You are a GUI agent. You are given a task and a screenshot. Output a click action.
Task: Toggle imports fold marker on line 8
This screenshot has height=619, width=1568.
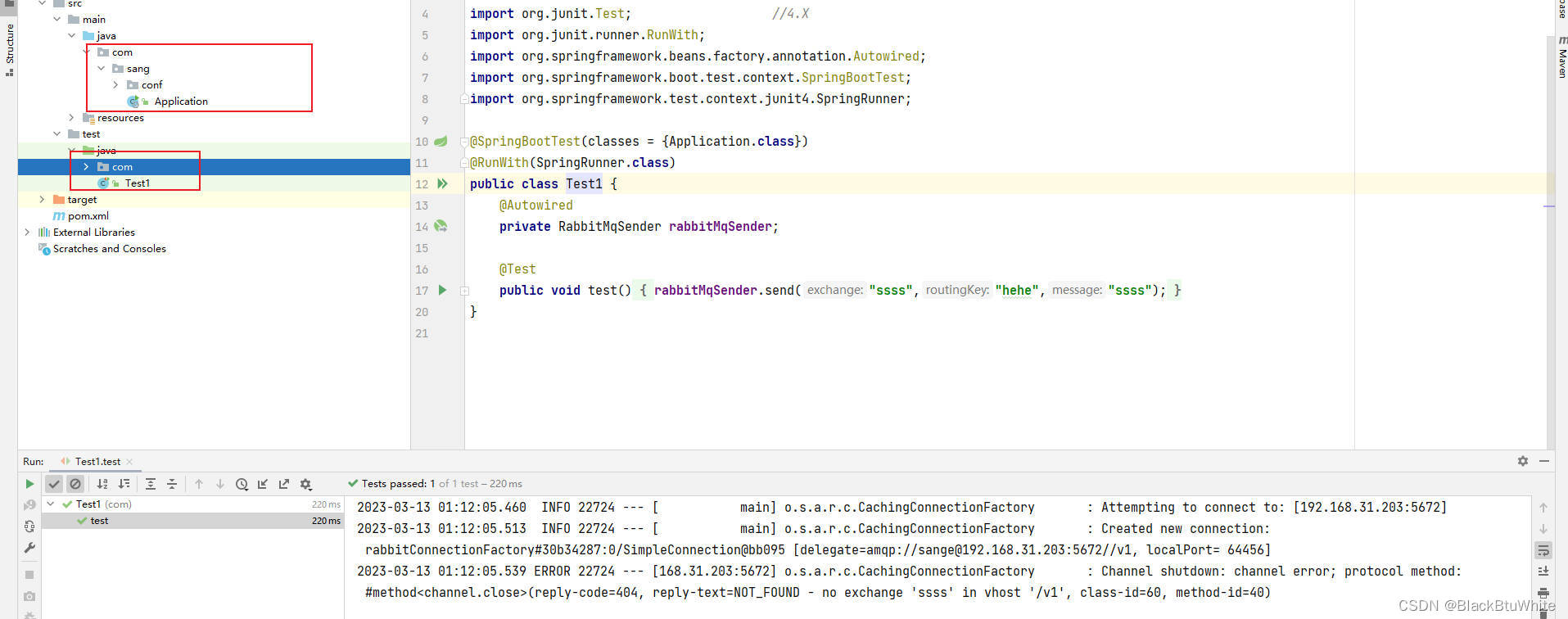464,99
